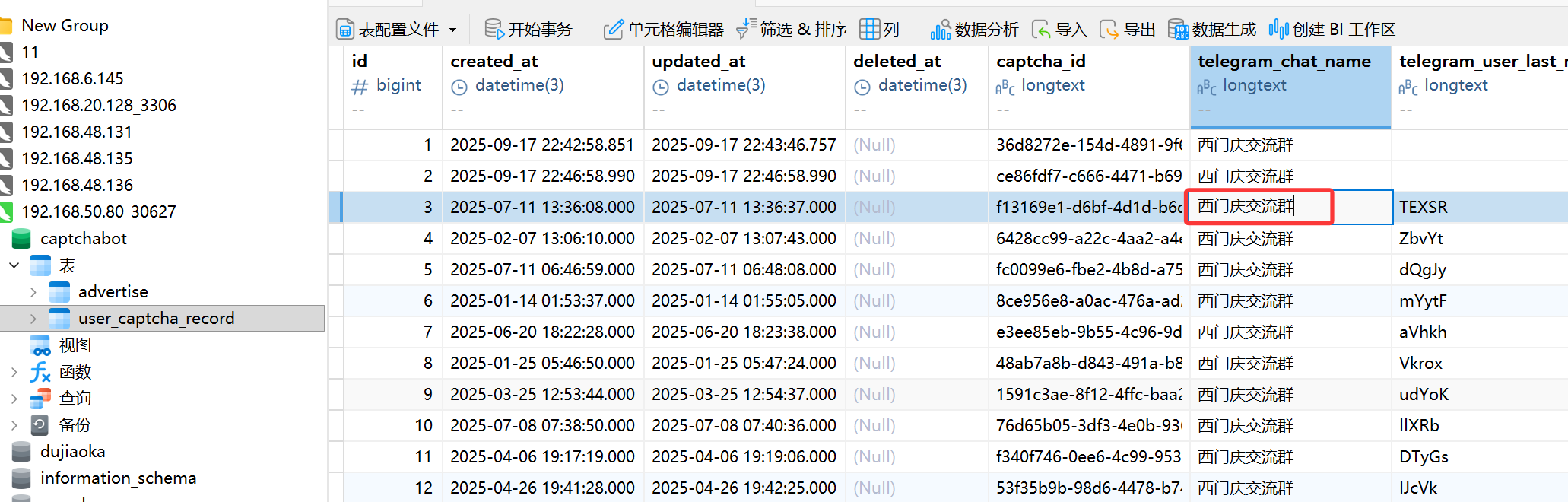Viewport: 1568px width, 502px height.
Task: Select connection 192.168.20.128_3306
Action: (99, 105)
